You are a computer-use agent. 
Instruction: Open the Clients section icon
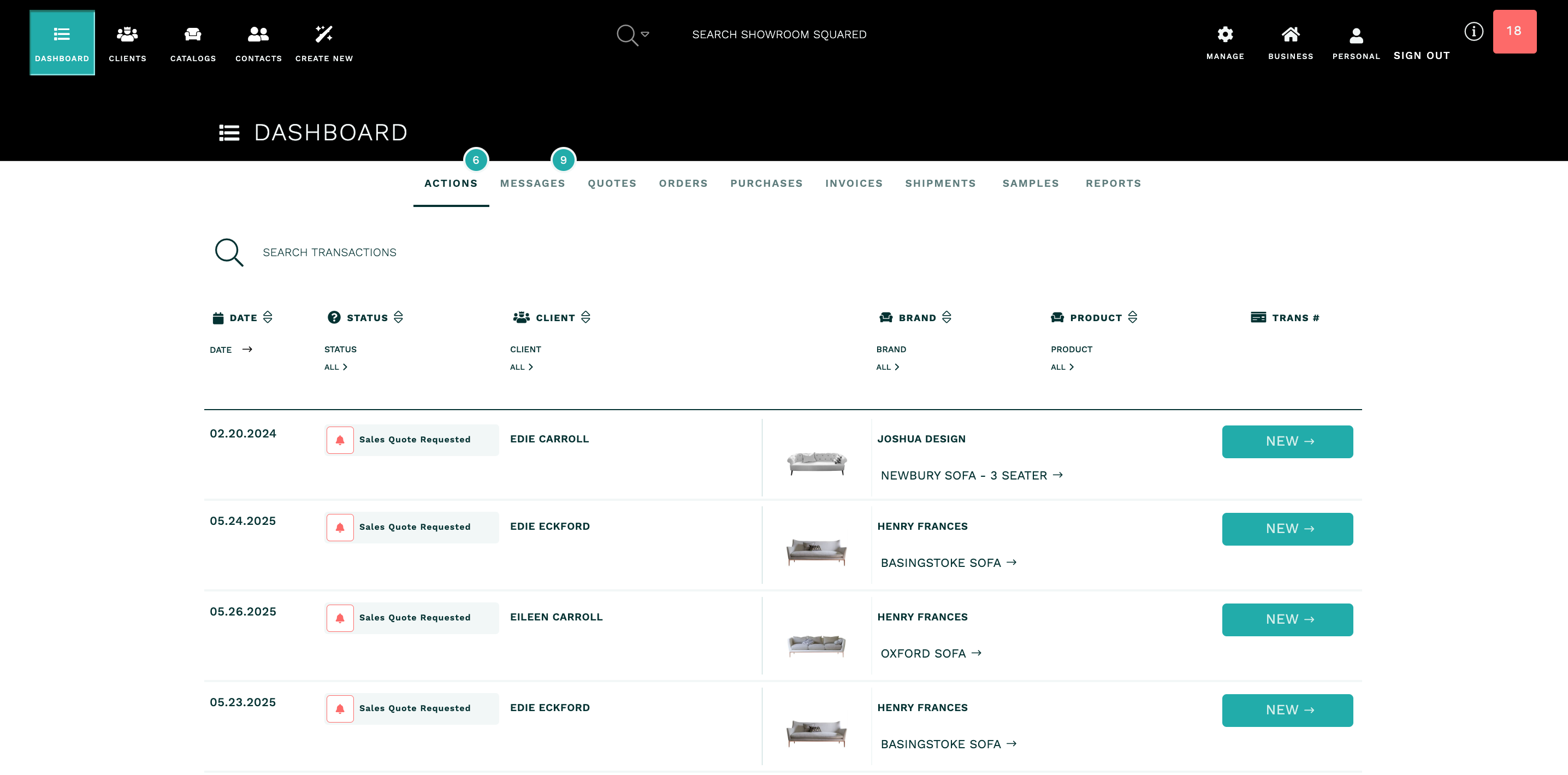pyautogui.click(x=127, y=34)
